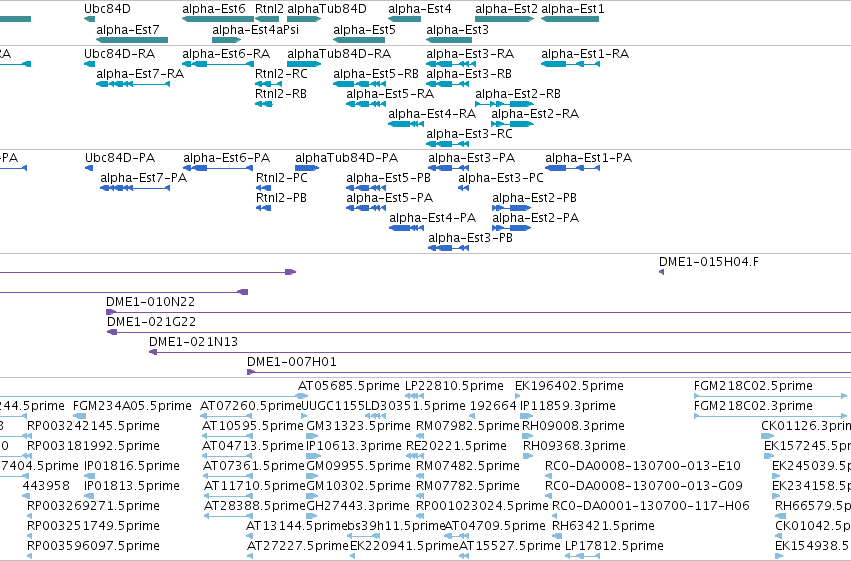Viewport: 851px width, 561px height.
Task: Select the FGM218C02.5prime EST label
Action: 753,386
